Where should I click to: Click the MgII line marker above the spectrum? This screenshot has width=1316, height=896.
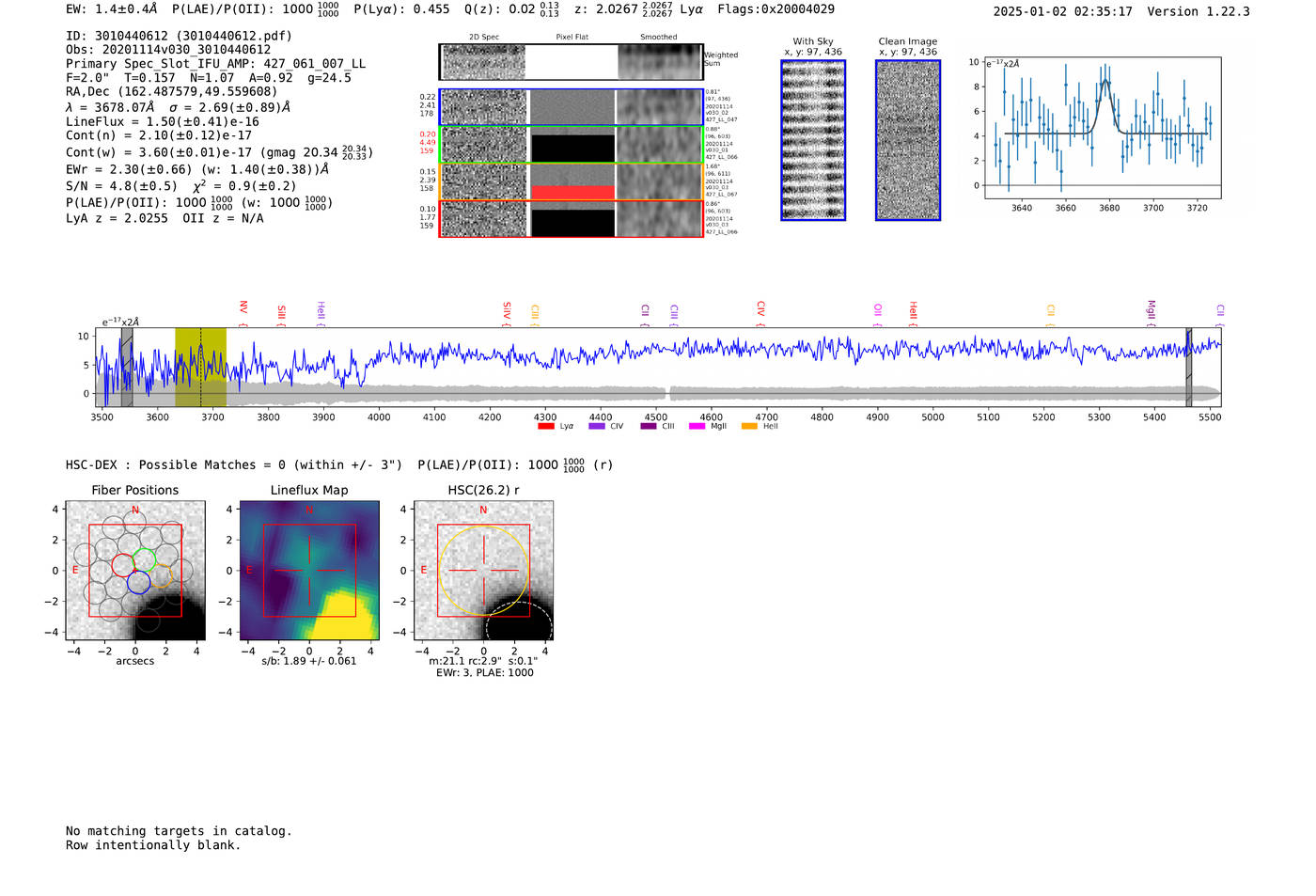(1151, 310)
